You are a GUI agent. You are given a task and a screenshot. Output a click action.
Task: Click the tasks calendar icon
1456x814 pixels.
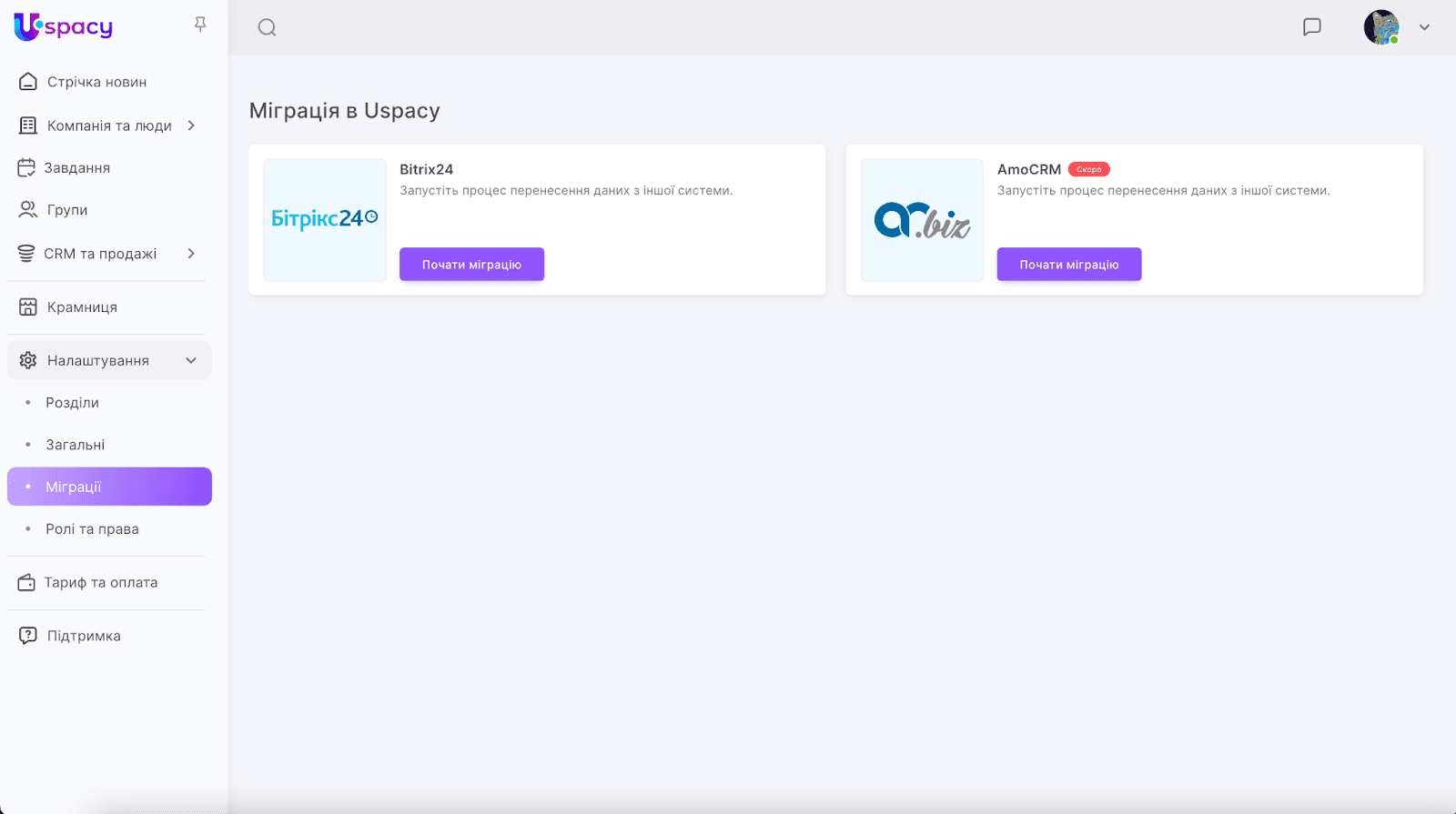26,167
